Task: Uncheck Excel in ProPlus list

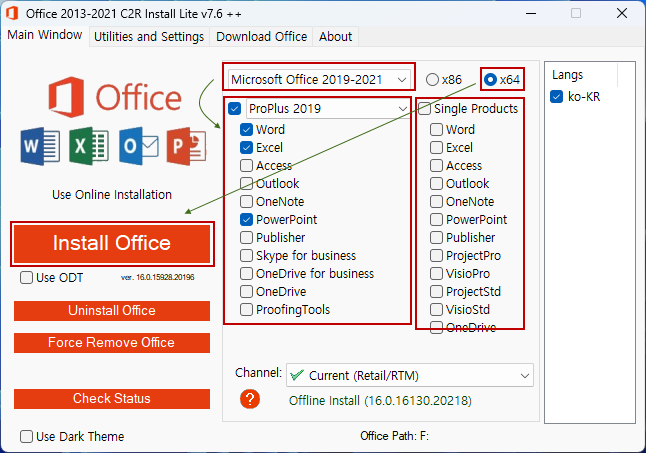Action: point(246,147)
